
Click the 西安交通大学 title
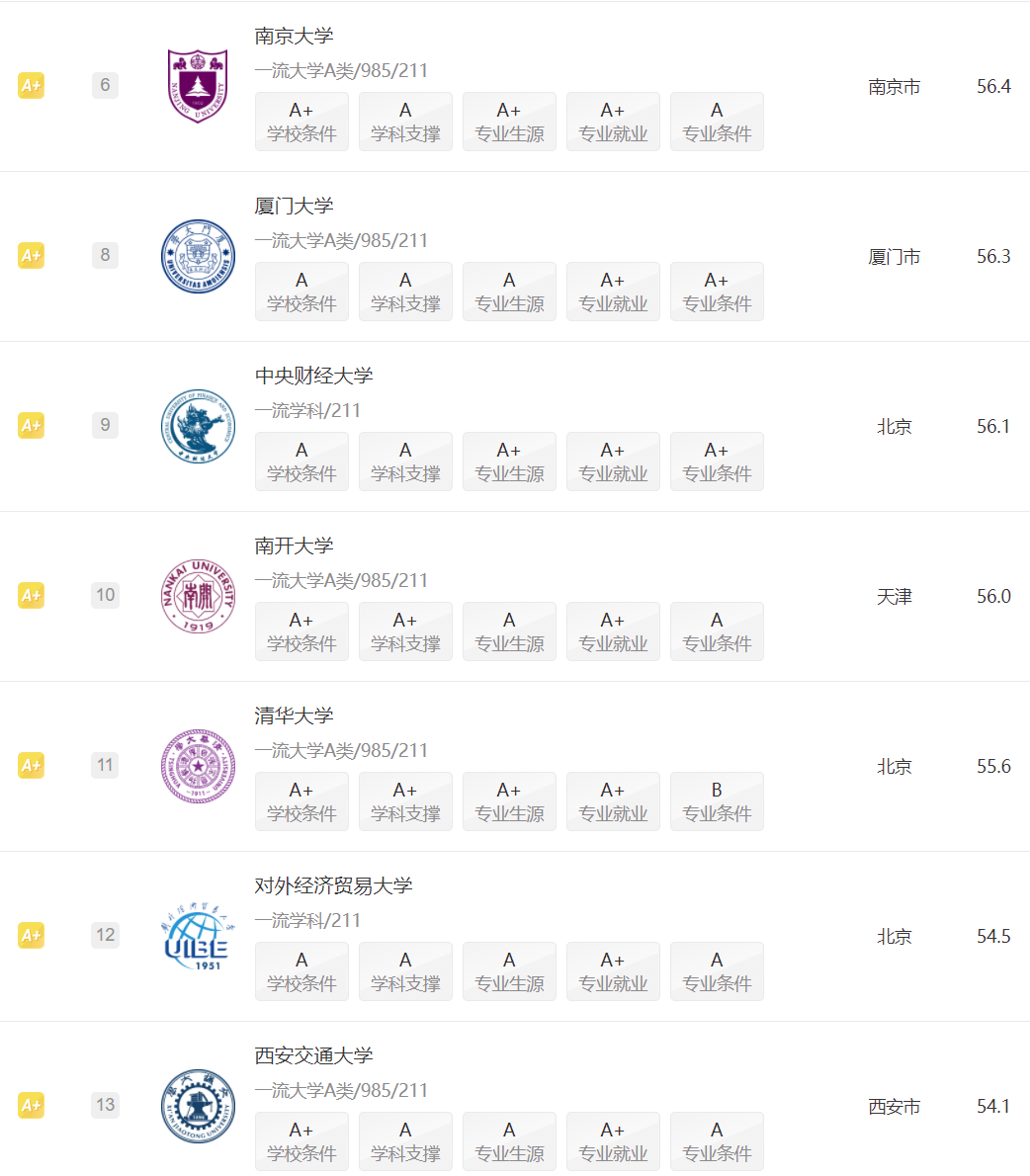click(x=313, y=1056)
